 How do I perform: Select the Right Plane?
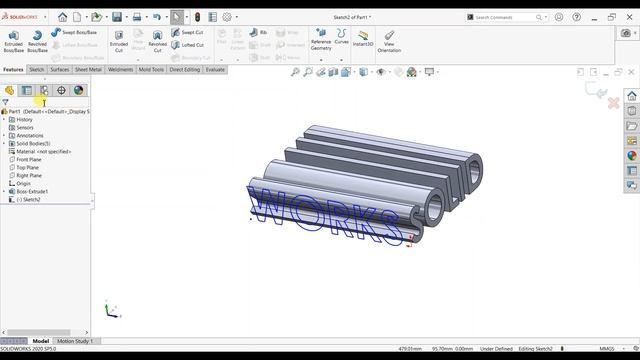point(25,176)
